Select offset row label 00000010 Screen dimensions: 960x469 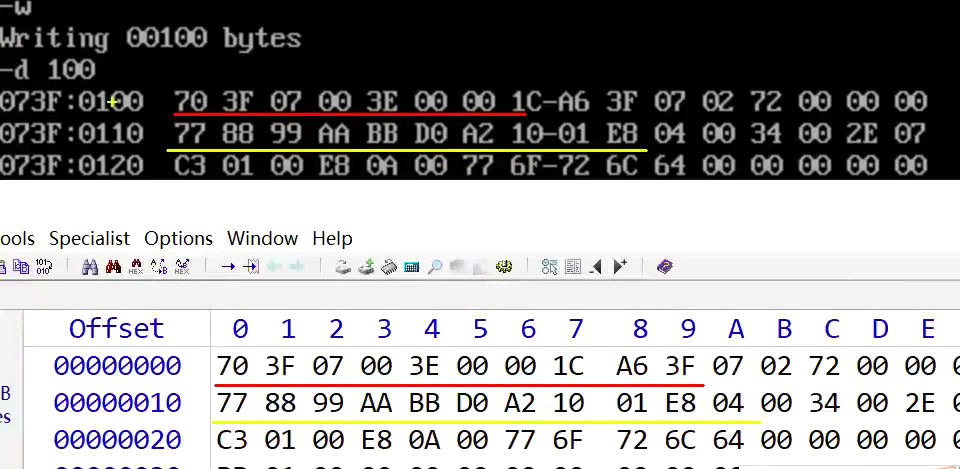pos(117,403)
